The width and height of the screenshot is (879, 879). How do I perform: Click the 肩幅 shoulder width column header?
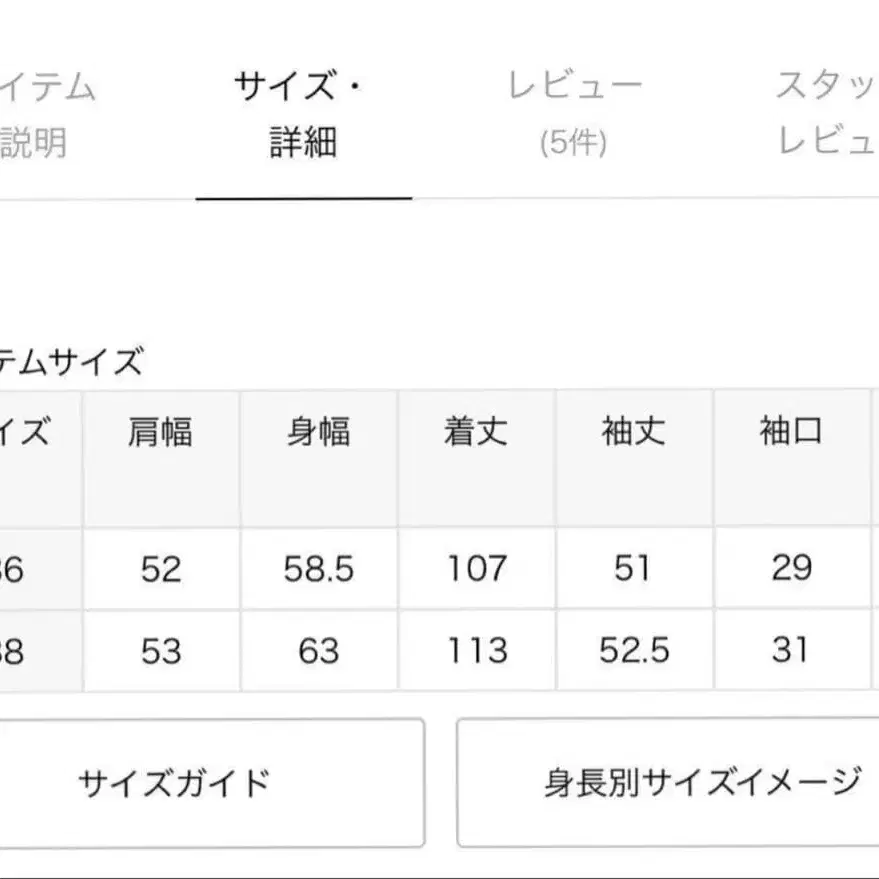pos(160,432)
